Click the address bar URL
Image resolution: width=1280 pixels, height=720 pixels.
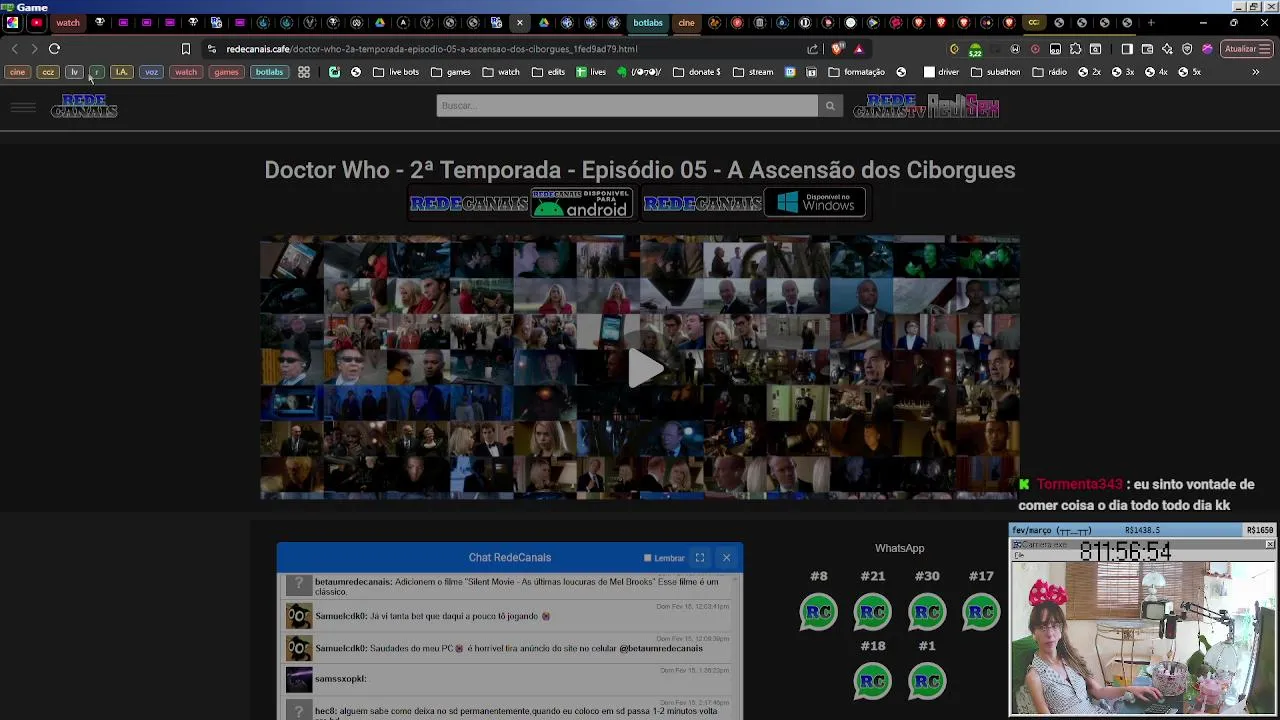click(x=431, y=48)
